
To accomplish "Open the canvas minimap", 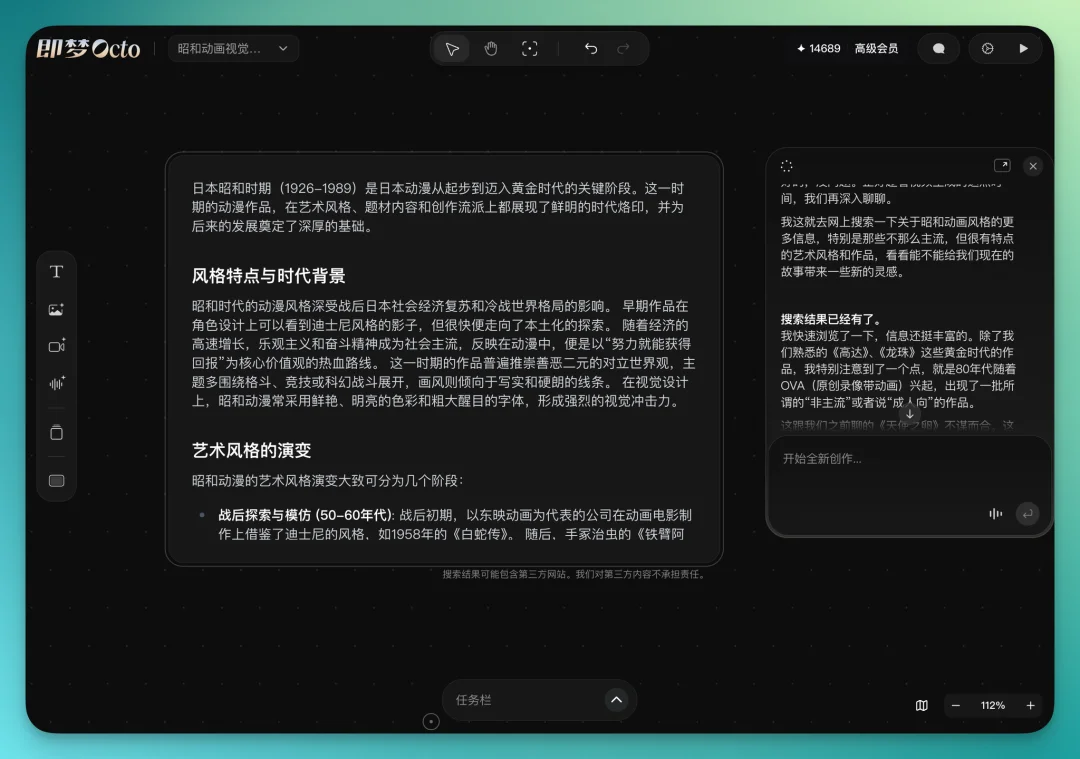I will [921, 705].
